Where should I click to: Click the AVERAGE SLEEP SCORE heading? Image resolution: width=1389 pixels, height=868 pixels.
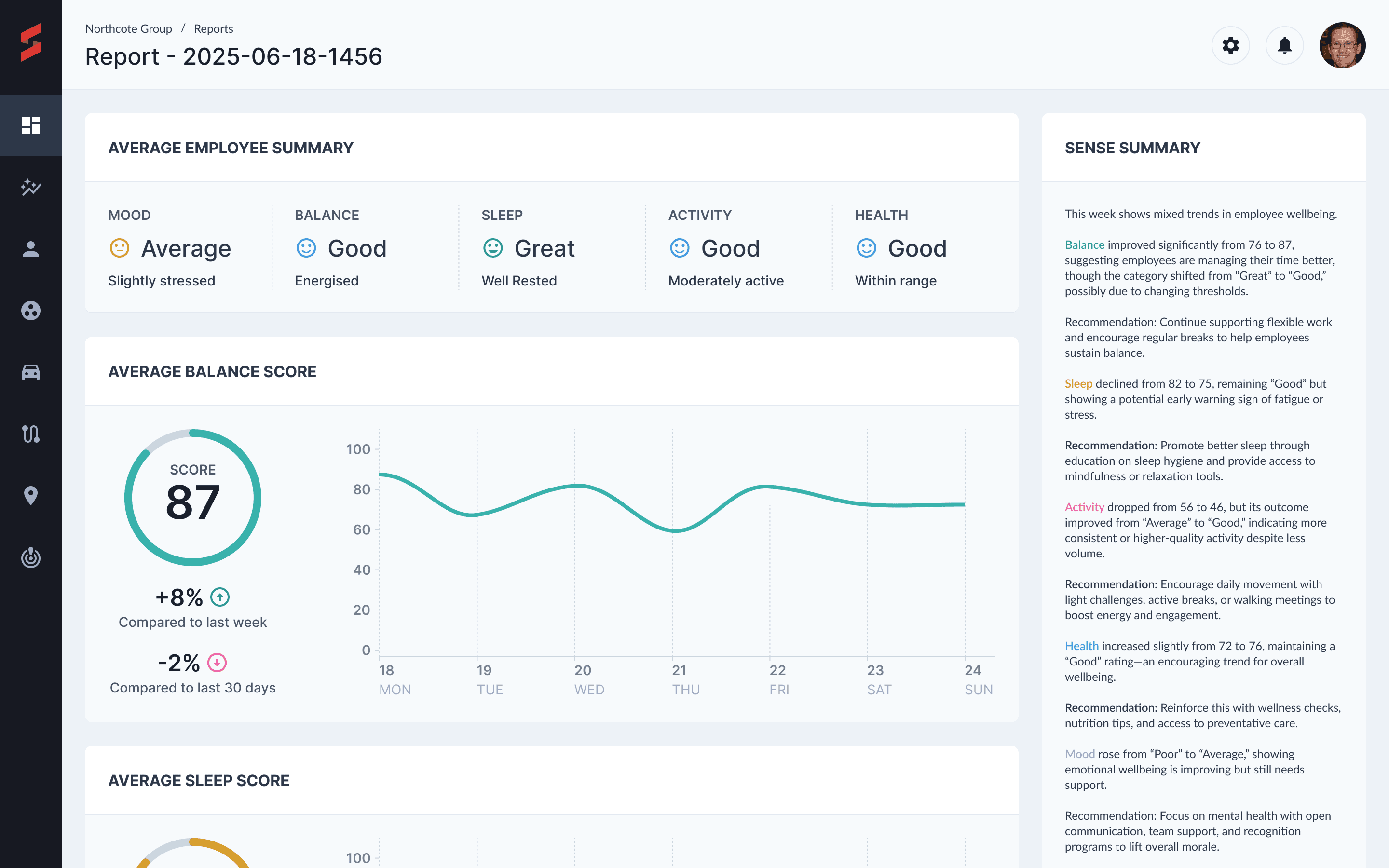(x=199, y=780)
